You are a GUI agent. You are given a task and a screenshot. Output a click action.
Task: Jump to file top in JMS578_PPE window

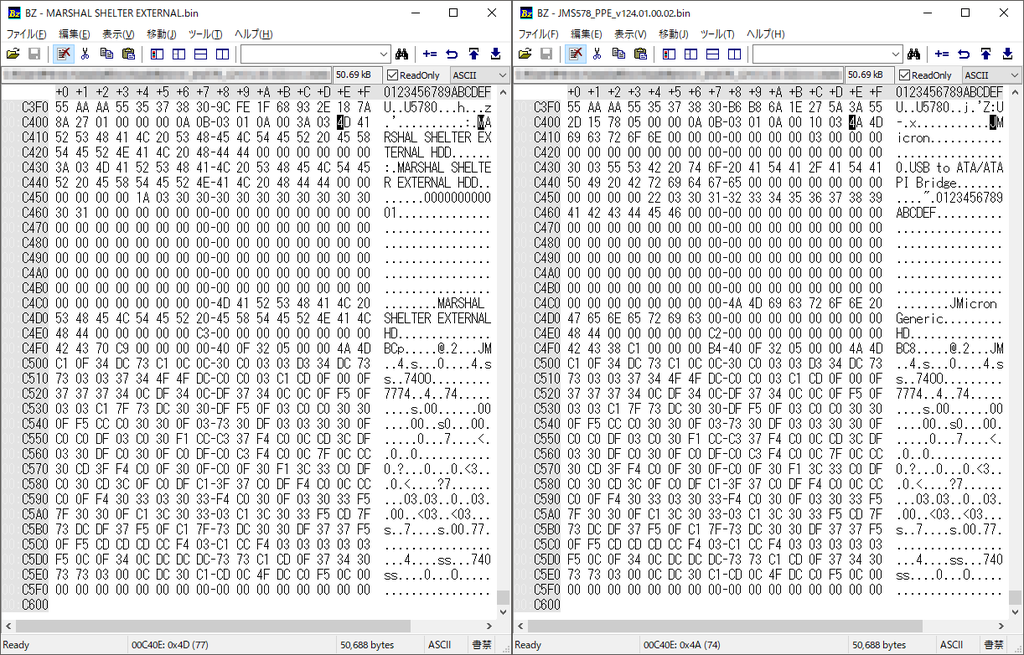(x=985, y=54)
